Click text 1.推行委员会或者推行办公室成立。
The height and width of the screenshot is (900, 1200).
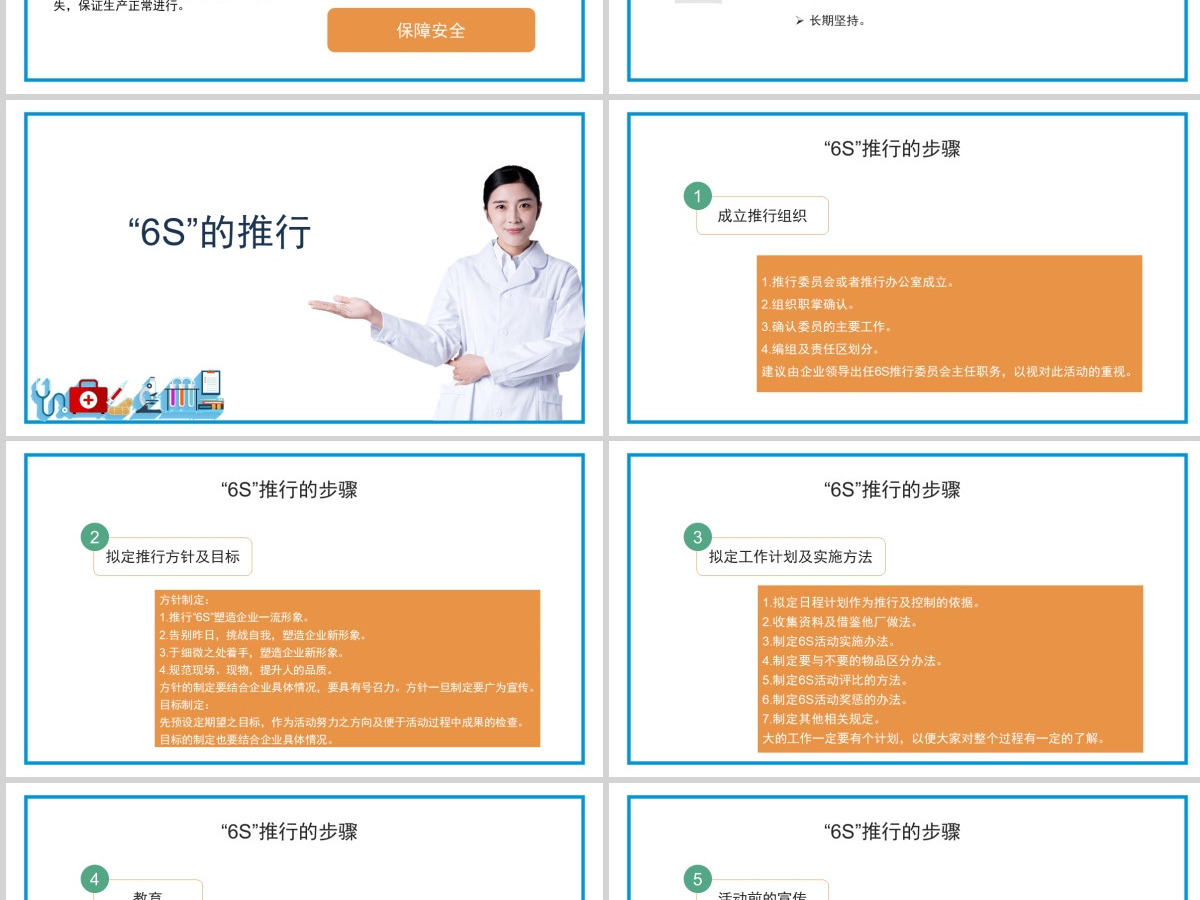click(x=858, y=282)
